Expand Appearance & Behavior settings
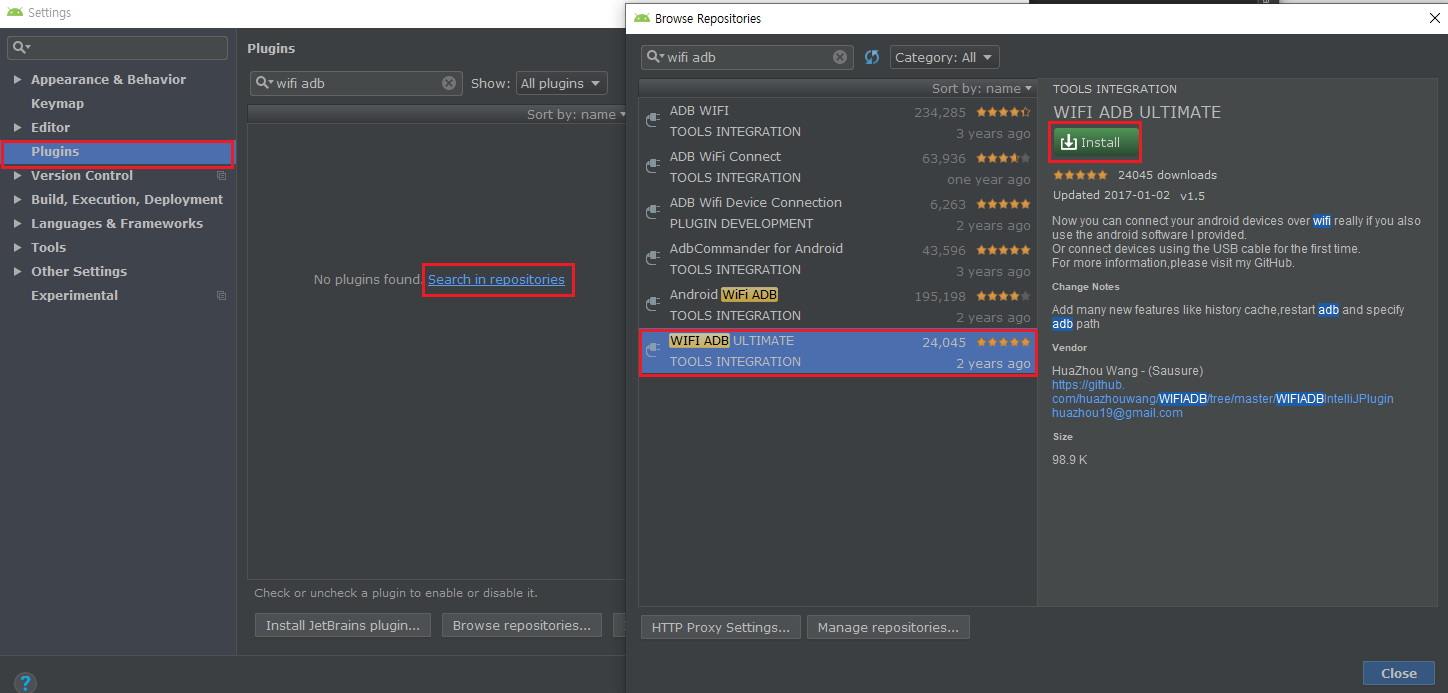Viewport: 1448px width, 693px height. 18,80
